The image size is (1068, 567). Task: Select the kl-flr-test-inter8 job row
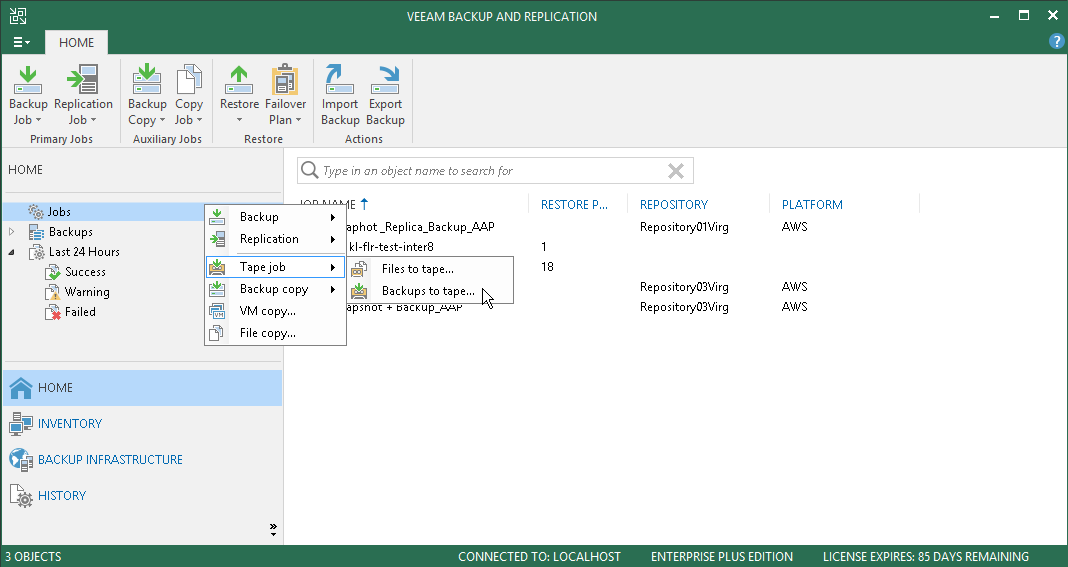coord(391,247)
